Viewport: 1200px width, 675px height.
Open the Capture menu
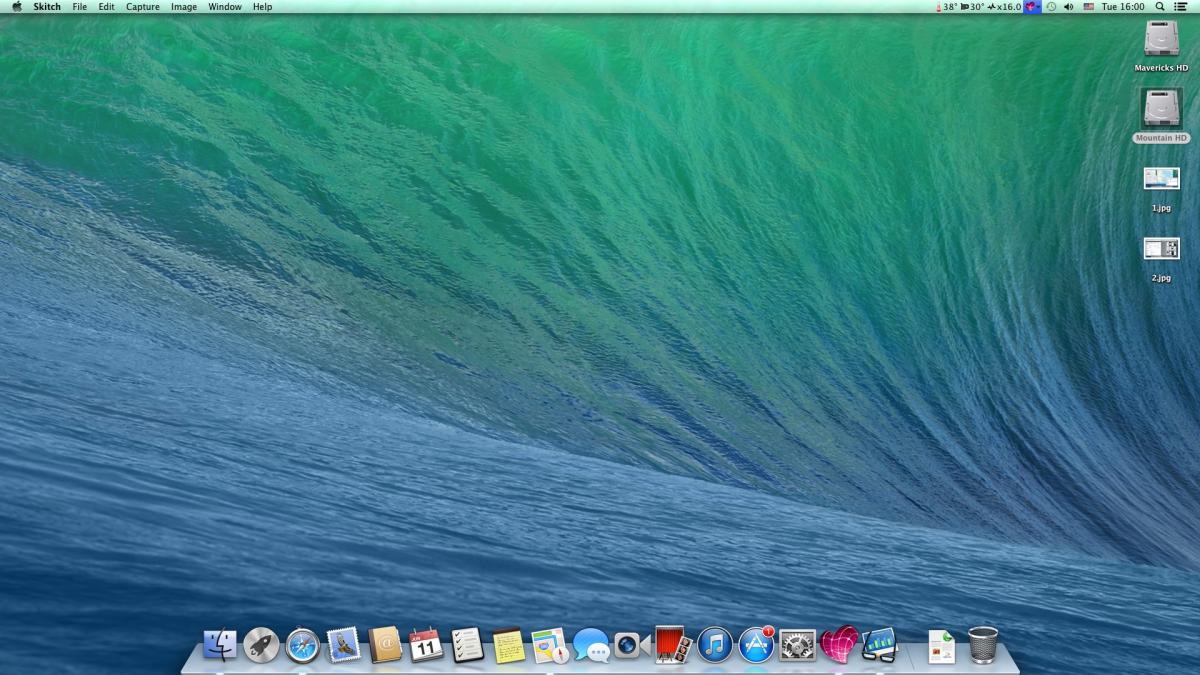[143, 7]
